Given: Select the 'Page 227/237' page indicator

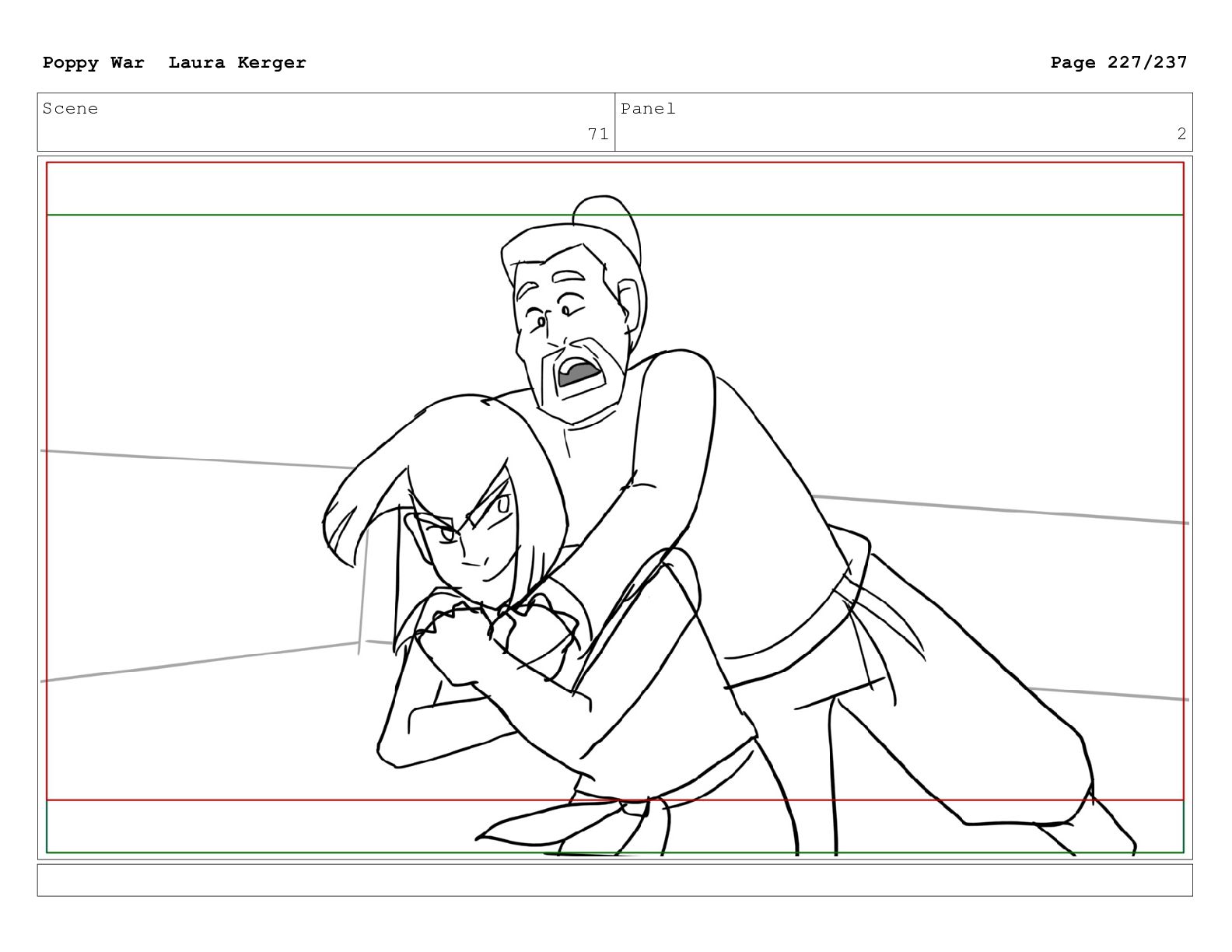Looking at the screenshot, I should pos(1118,62).
